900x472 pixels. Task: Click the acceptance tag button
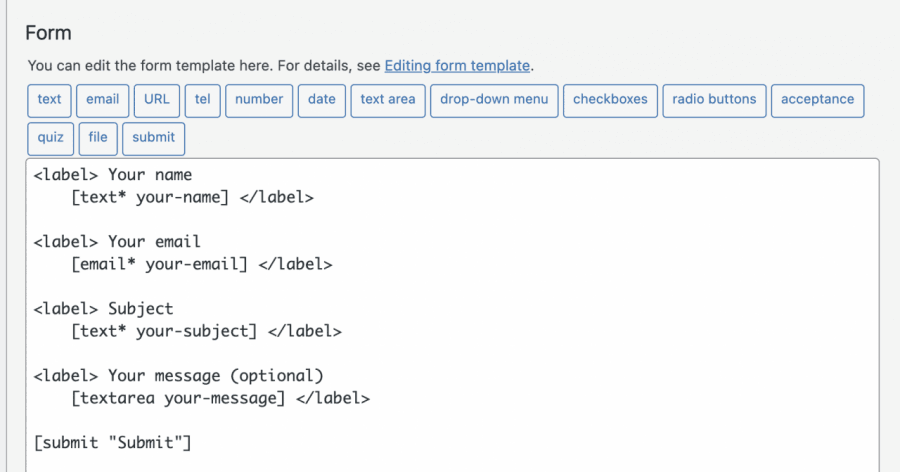click(x=817, y=100)
